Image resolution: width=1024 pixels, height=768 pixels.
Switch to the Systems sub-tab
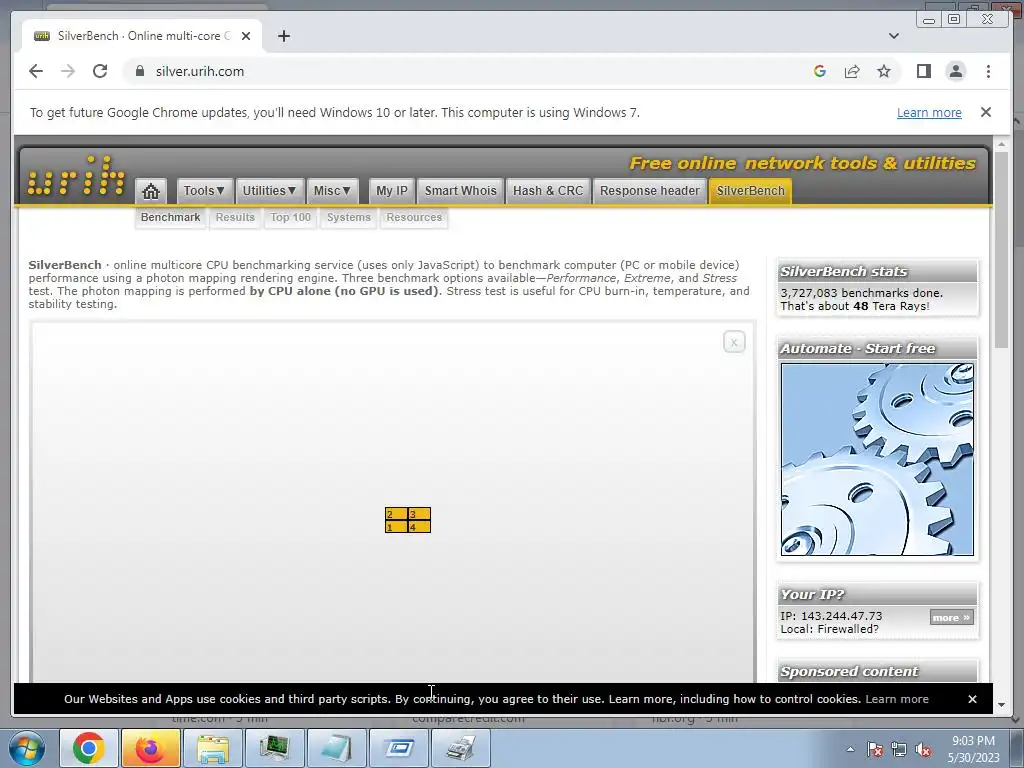(x=349, y=217)
